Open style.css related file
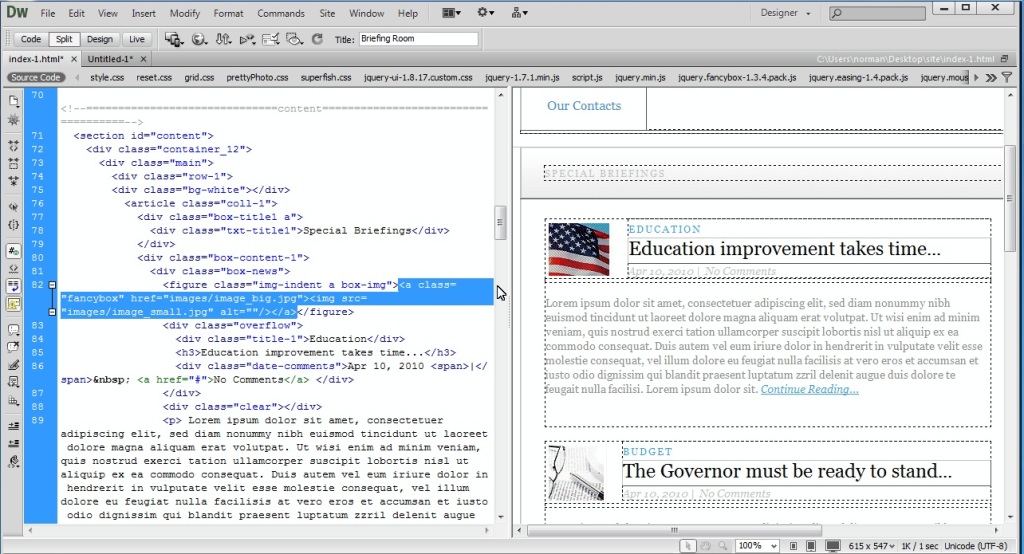Screen dimensions: 1024x554 click(x=107, y=77)
